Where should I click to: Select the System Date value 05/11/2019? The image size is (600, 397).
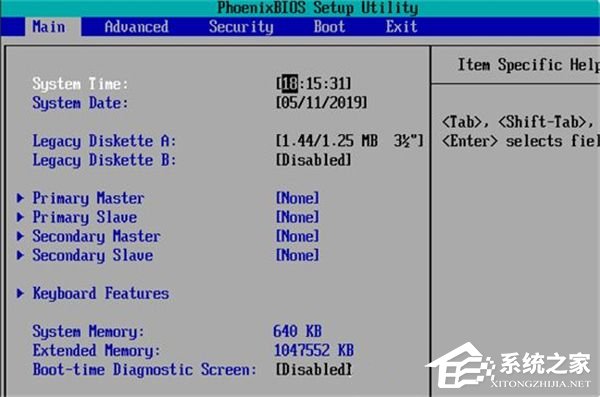[x=321, y=103]
